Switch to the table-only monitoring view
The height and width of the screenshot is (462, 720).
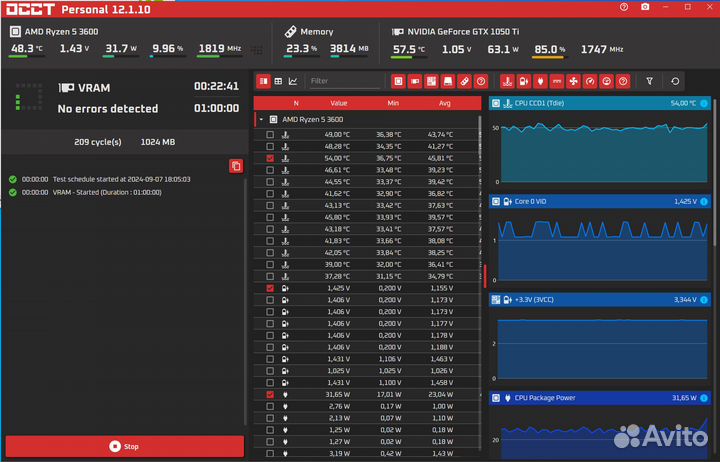278,81
